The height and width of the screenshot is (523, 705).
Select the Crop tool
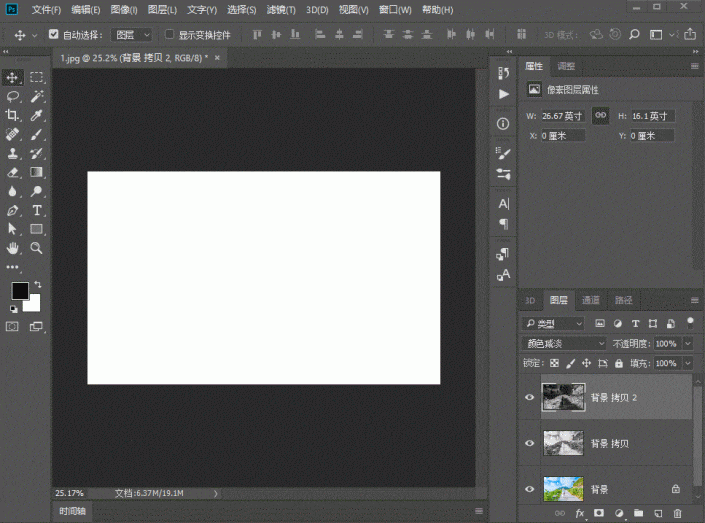click(x=13, y=115)
